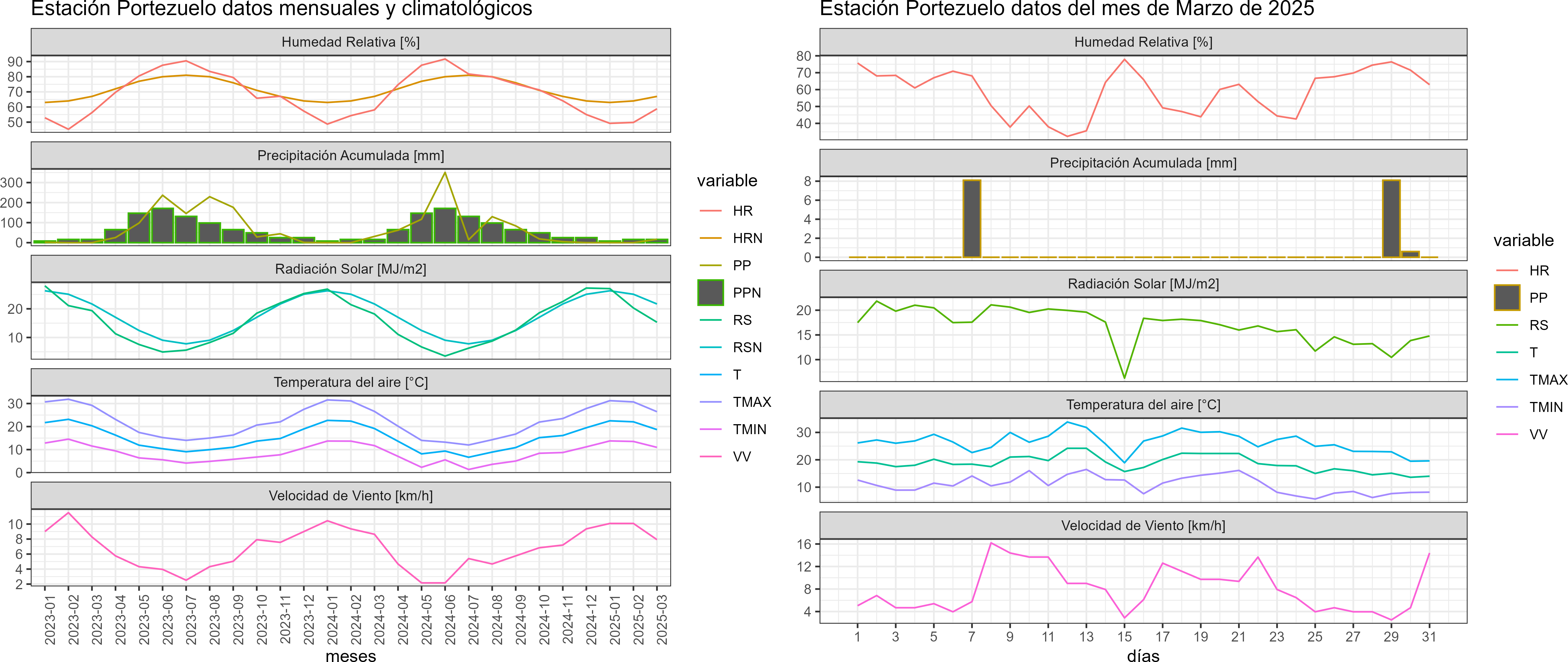This screenshot has width=1568, height=662.
Task: Click the right Velocidad de Viento panel header
Action: click(1143, 526)
